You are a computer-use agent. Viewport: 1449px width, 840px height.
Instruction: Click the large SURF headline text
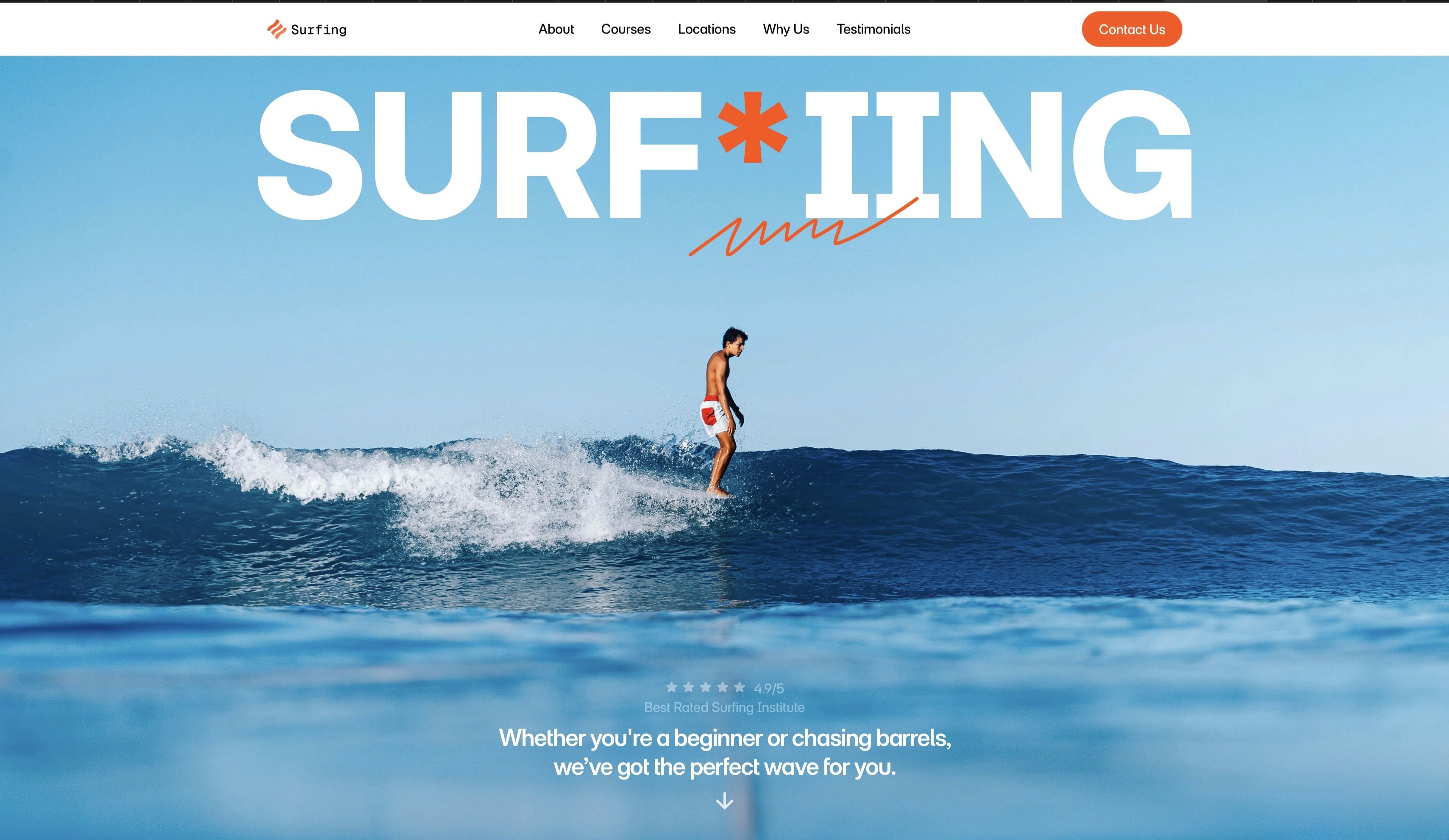[477, 155]
